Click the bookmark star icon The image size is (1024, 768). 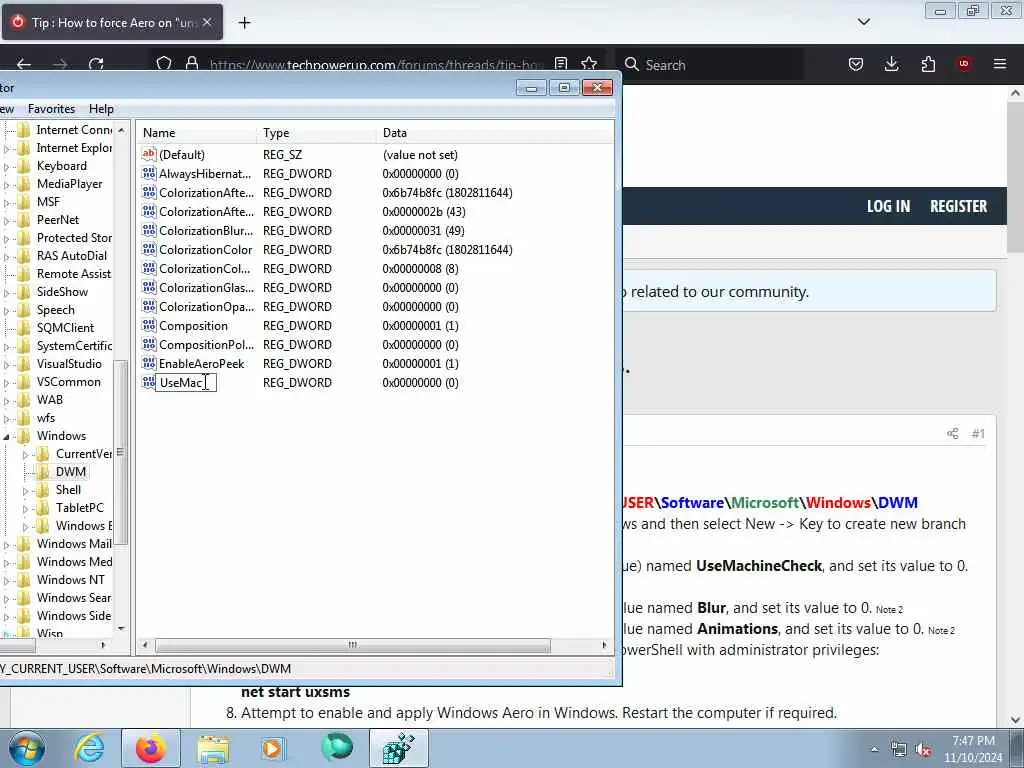[589, 64]
